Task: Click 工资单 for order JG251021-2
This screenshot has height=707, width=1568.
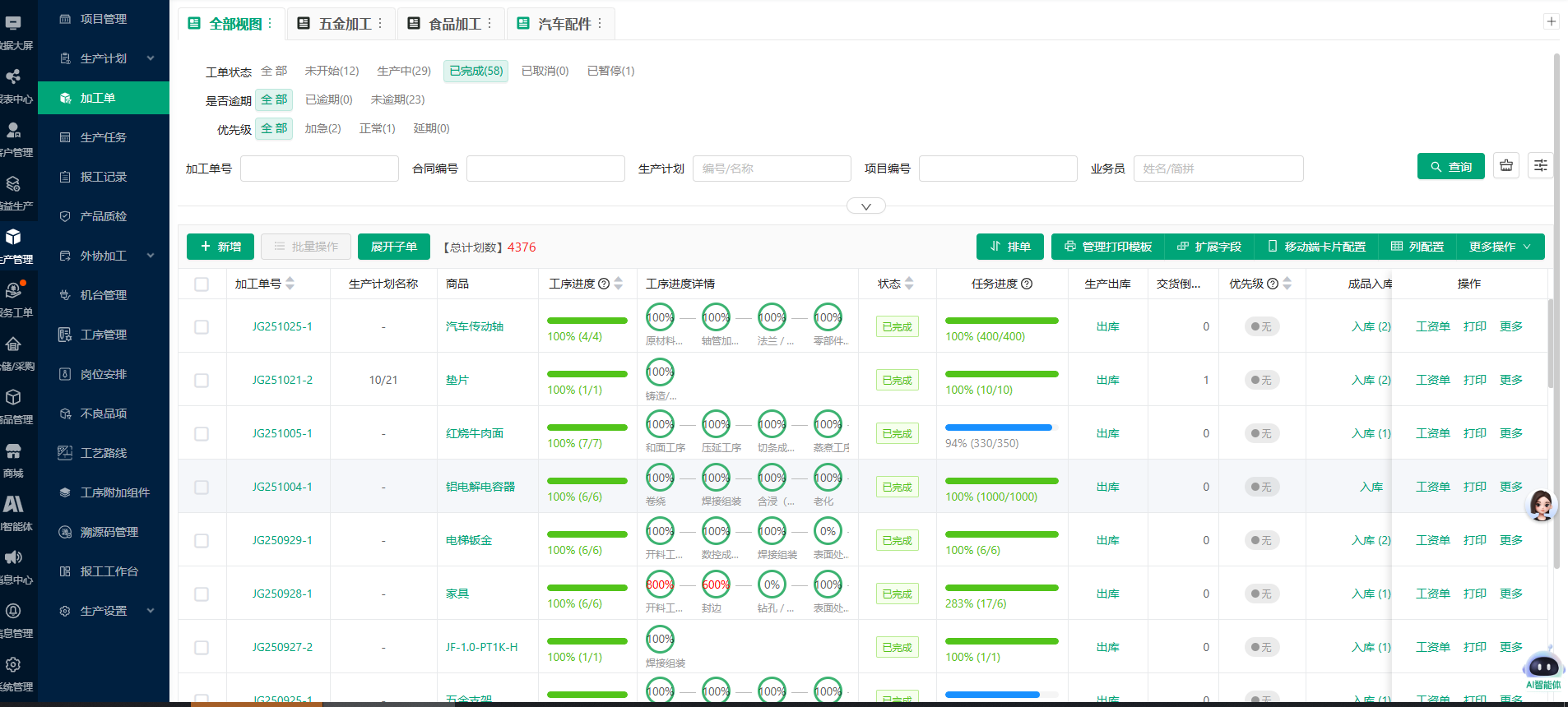Action: 1433,380
